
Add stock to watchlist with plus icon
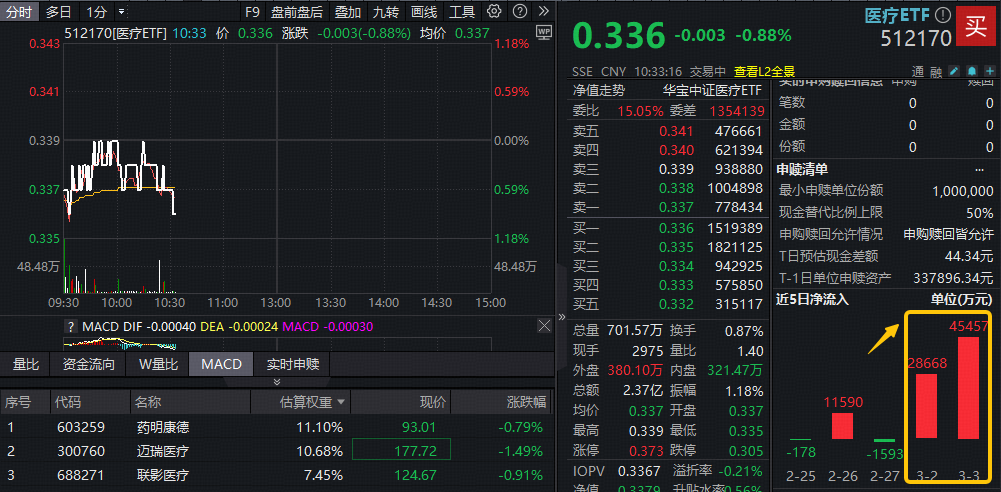tap(988, 72)
